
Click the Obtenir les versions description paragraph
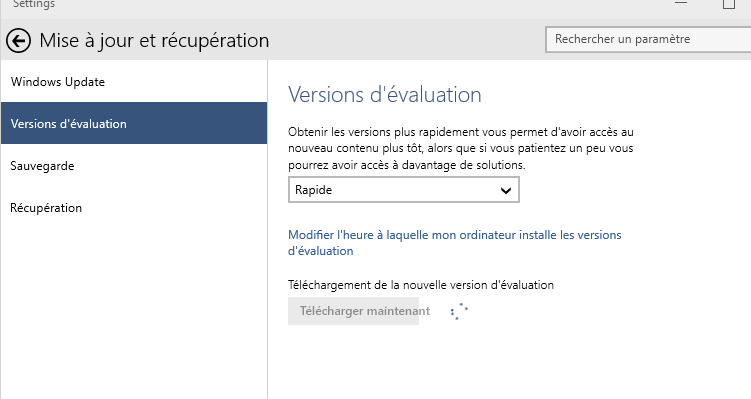tap(461, 148)
